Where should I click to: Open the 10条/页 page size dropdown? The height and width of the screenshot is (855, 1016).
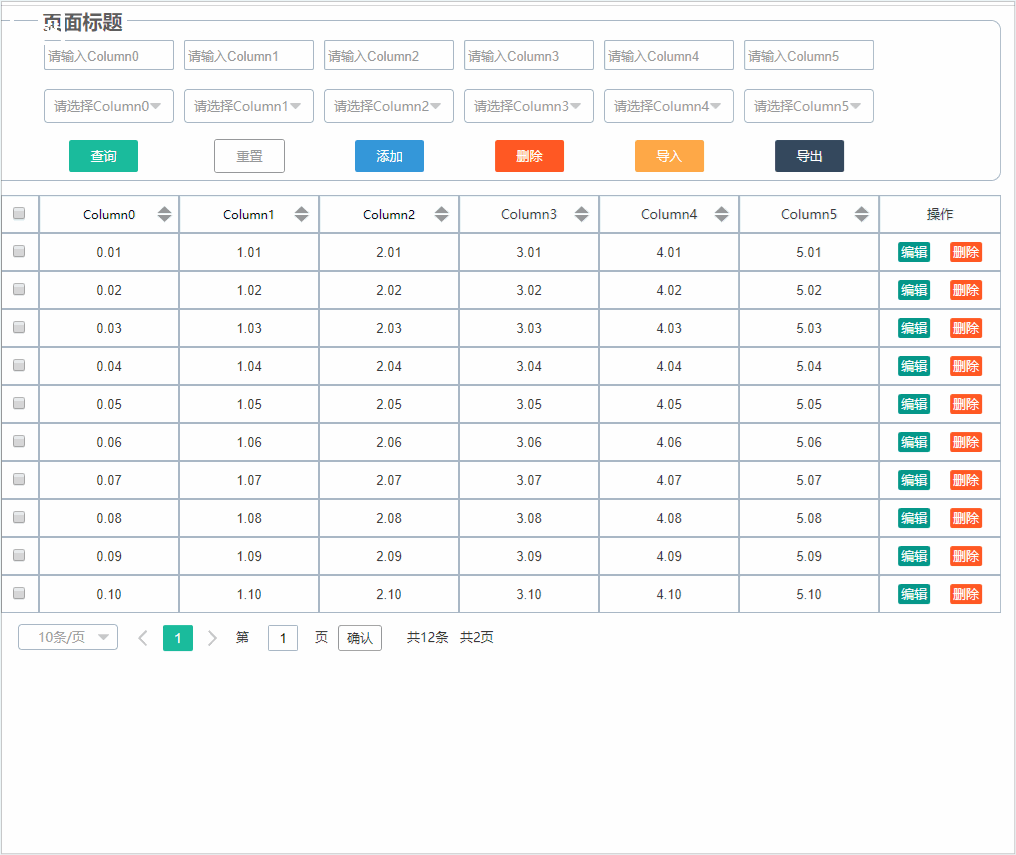click(68, 637)
